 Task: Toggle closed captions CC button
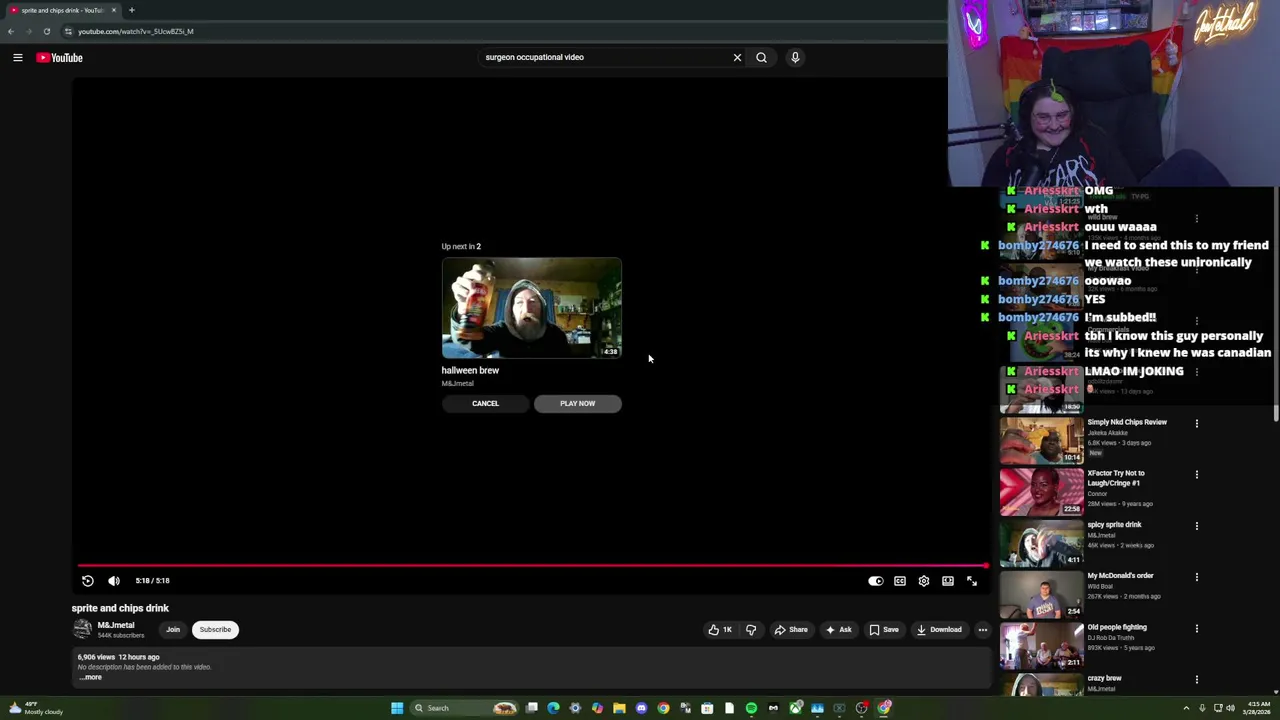coord(900,581)
